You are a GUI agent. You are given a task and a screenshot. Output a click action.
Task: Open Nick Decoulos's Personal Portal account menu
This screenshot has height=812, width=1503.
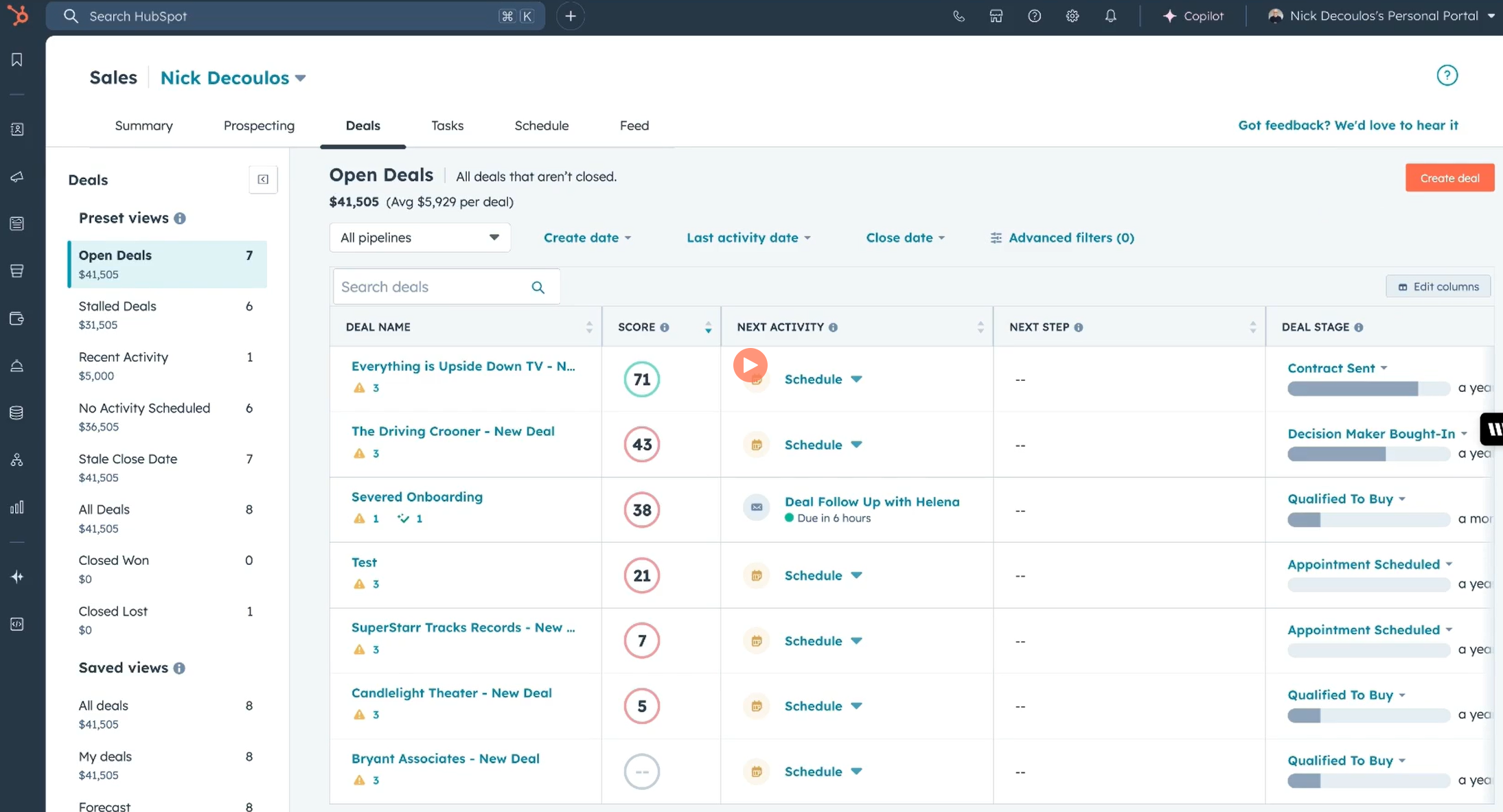pyautogui.click(x=1381, y=16)
